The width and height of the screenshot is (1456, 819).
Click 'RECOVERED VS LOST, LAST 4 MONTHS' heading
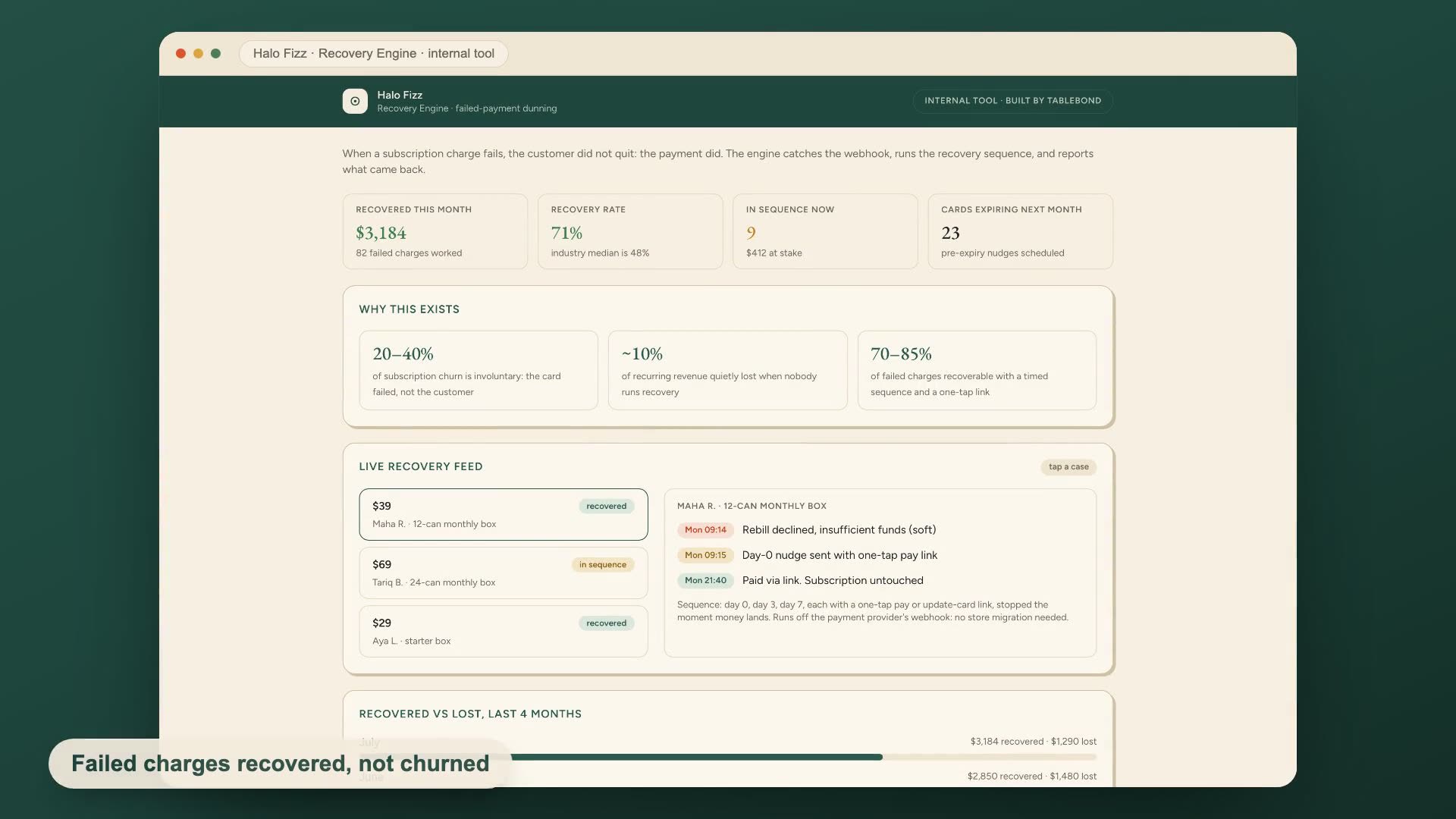(x=470, y=714)
